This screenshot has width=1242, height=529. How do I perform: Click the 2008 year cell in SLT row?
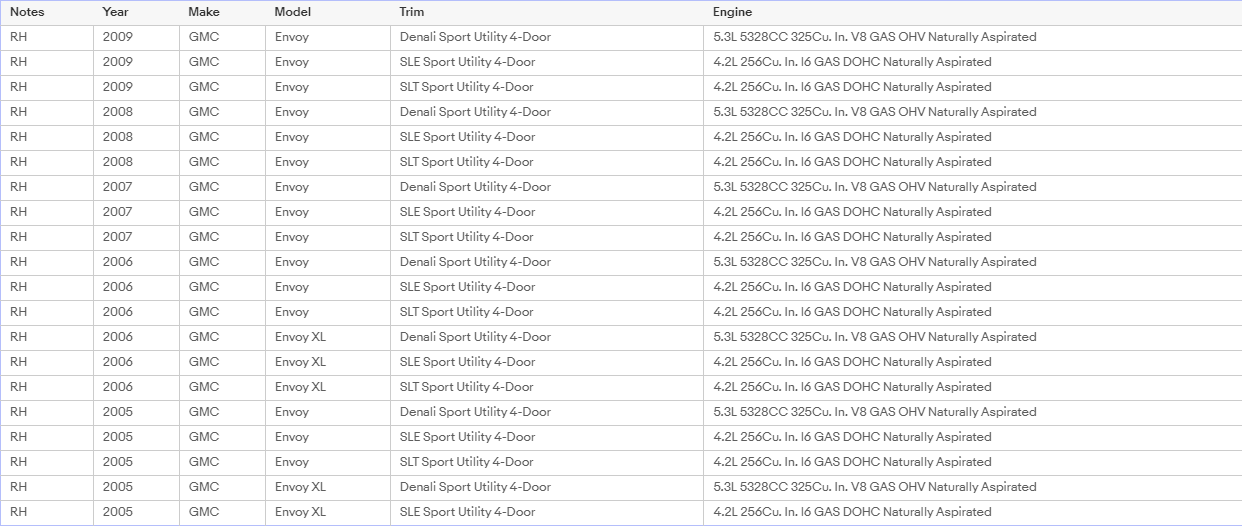[137, 162]
